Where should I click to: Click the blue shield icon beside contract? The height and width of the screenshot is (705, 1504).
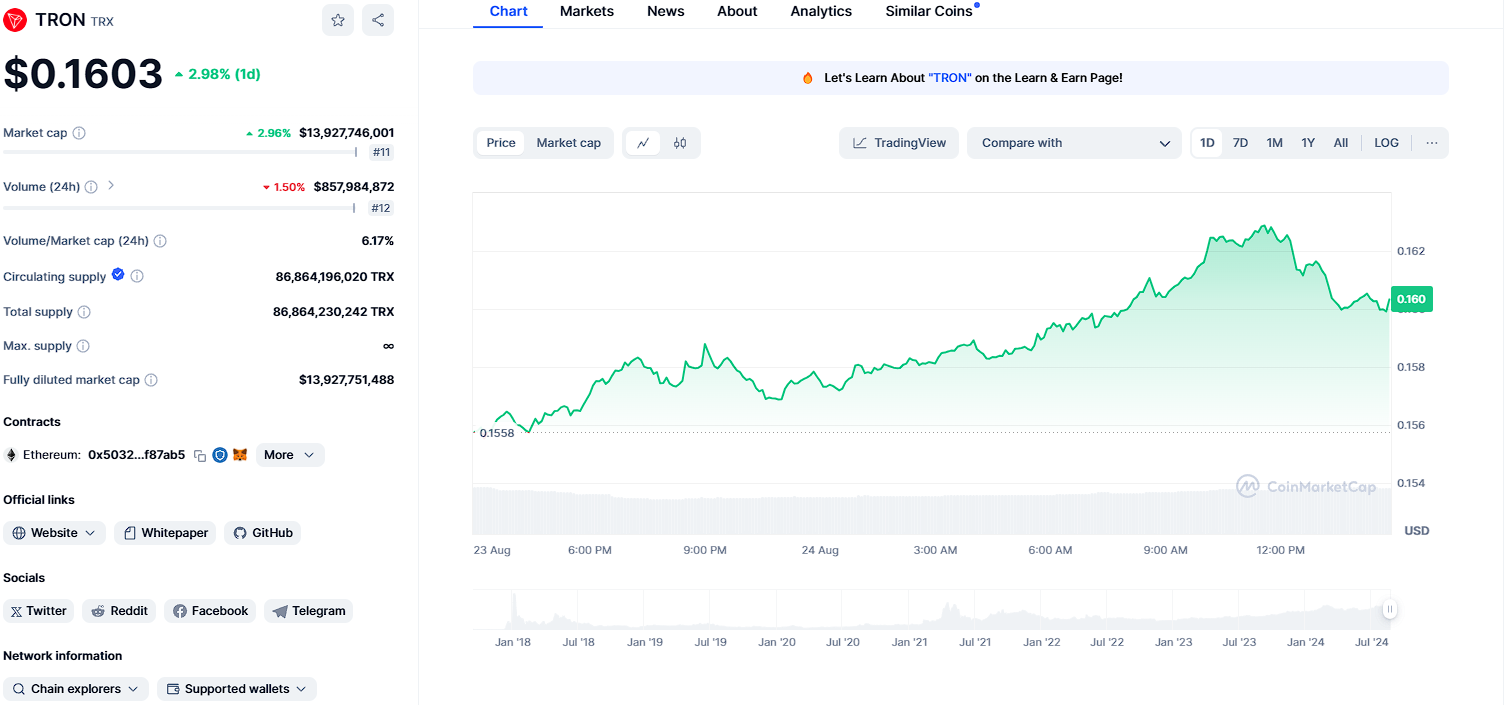pyautogui.click(x=220, y=455)
